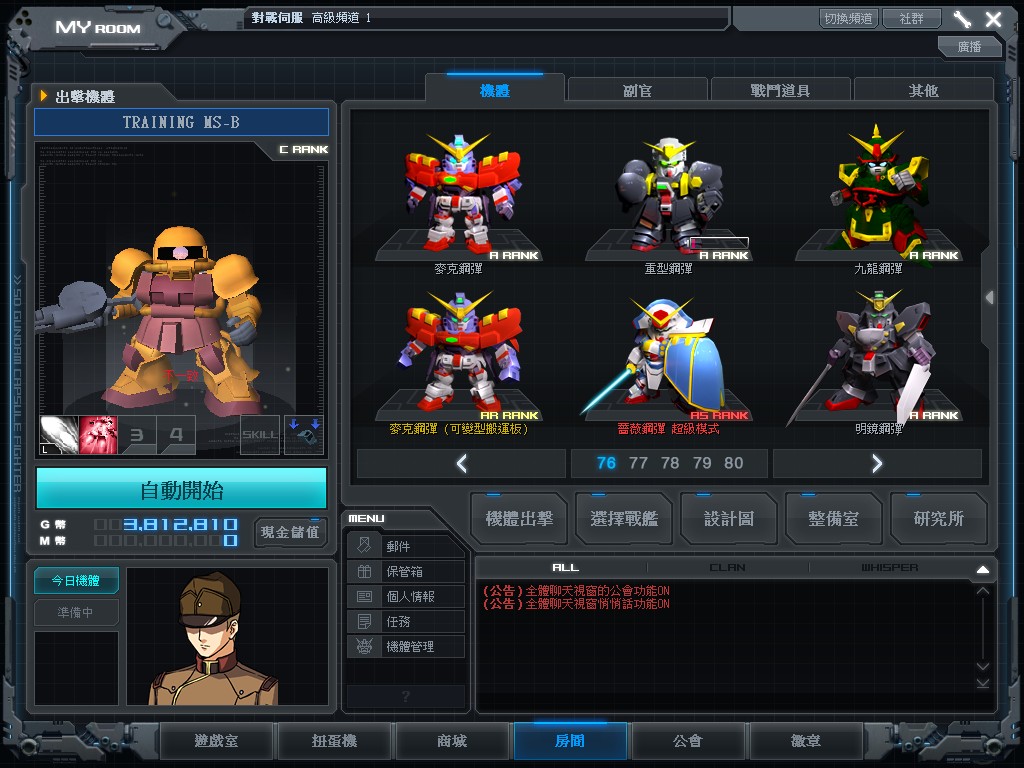The width and height of the screenshot is (1024, 768).
Task: Click the 今日機體 button
Action: 76,581
